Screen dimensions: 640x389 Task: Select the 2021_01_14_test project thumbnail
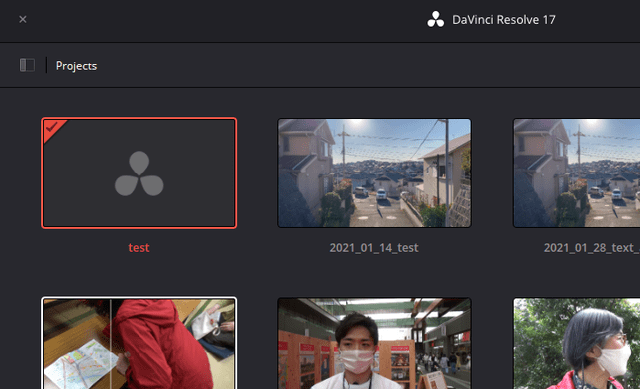click(374, 173)
